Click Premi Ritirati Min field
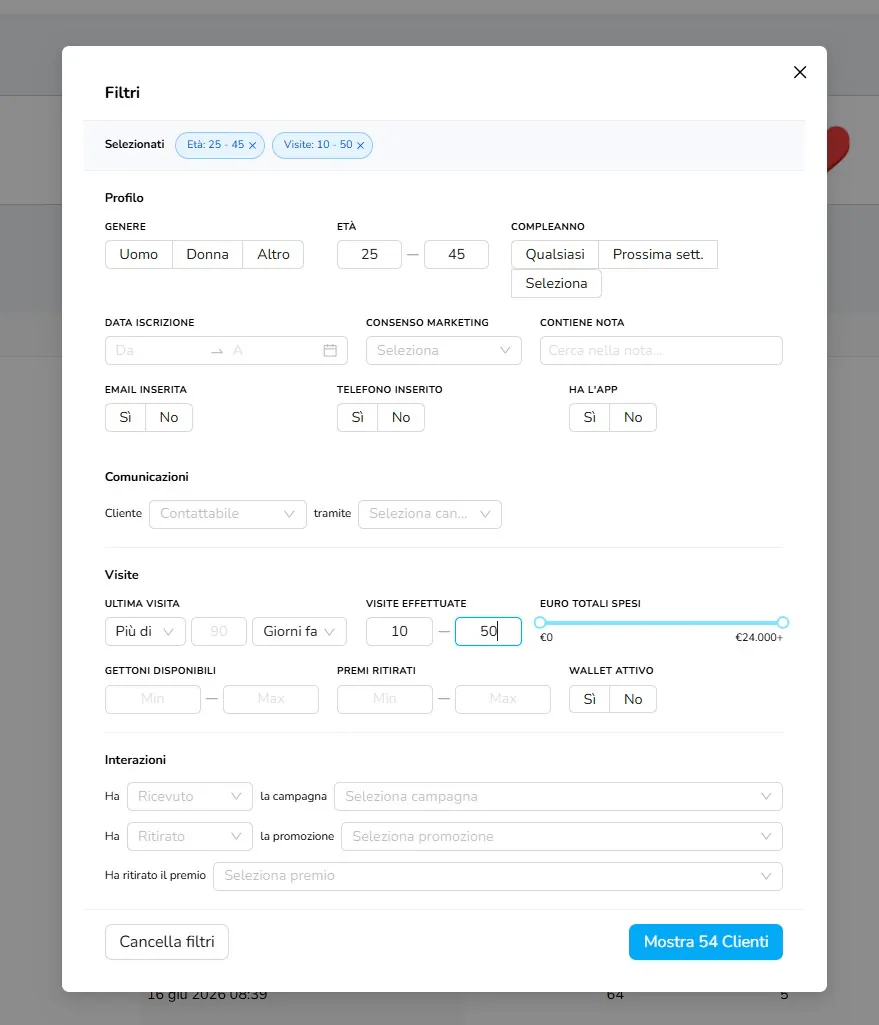 pyautogui.click(x=385, y=699)
